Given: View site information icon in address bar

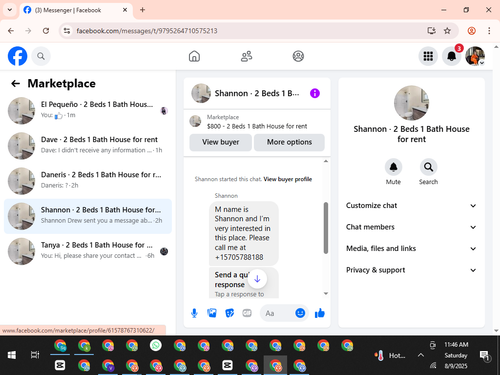Looking at the screenshot, I should 67,31.
